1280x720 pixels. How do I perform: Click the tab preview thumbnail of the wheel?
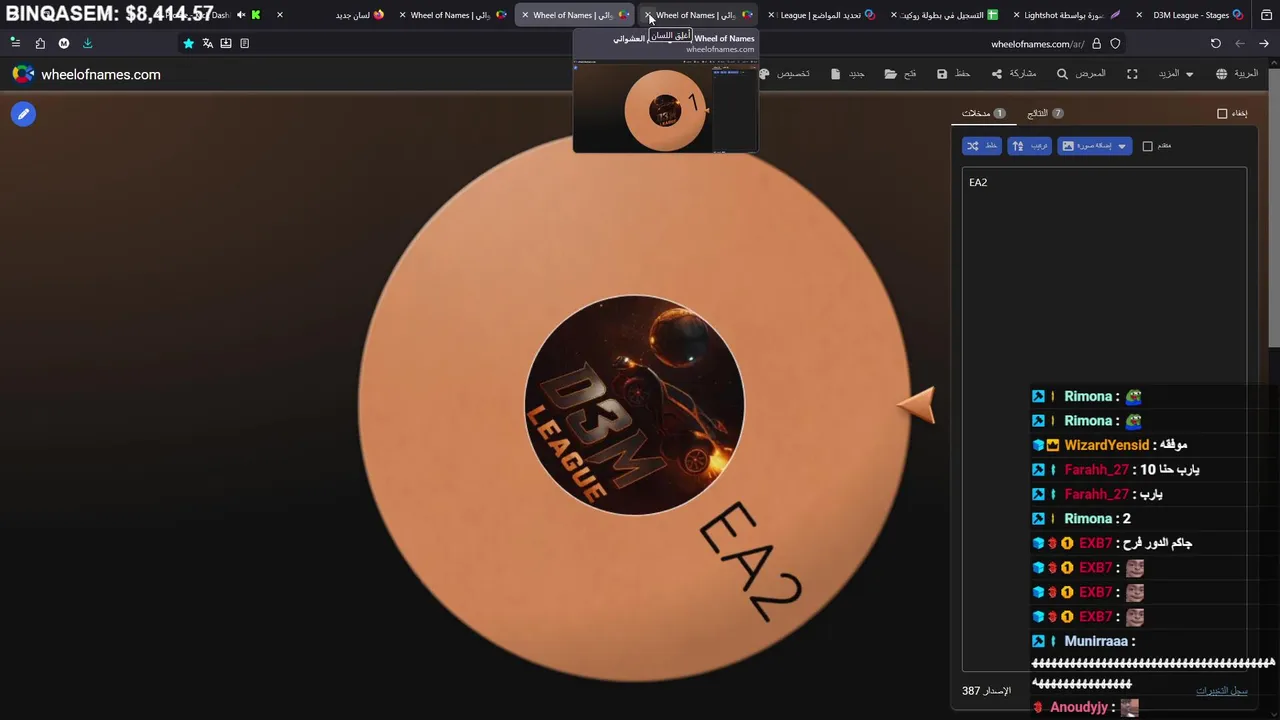(x=665, y=108)
